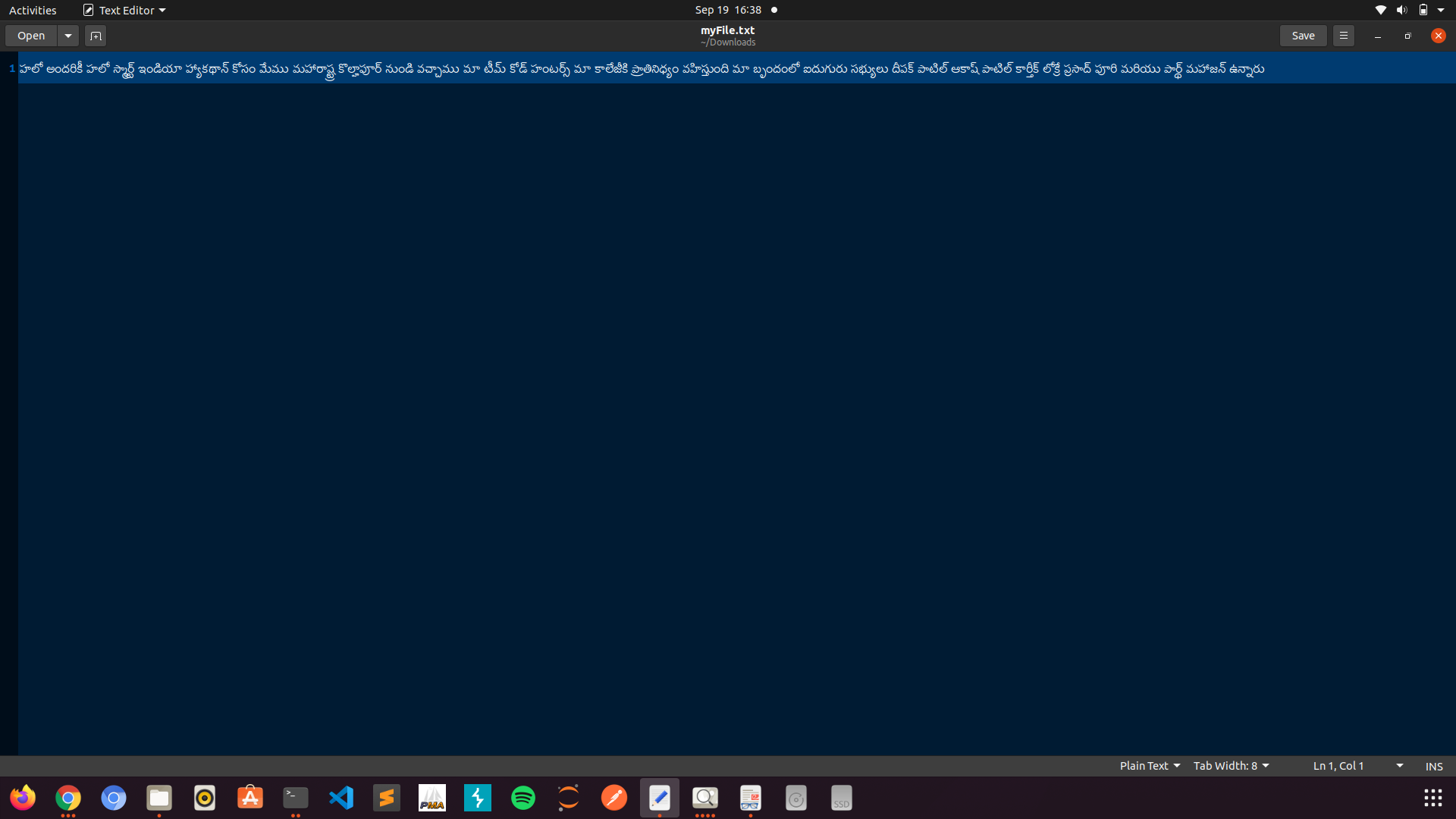Open Text Editor app menu

124,10
